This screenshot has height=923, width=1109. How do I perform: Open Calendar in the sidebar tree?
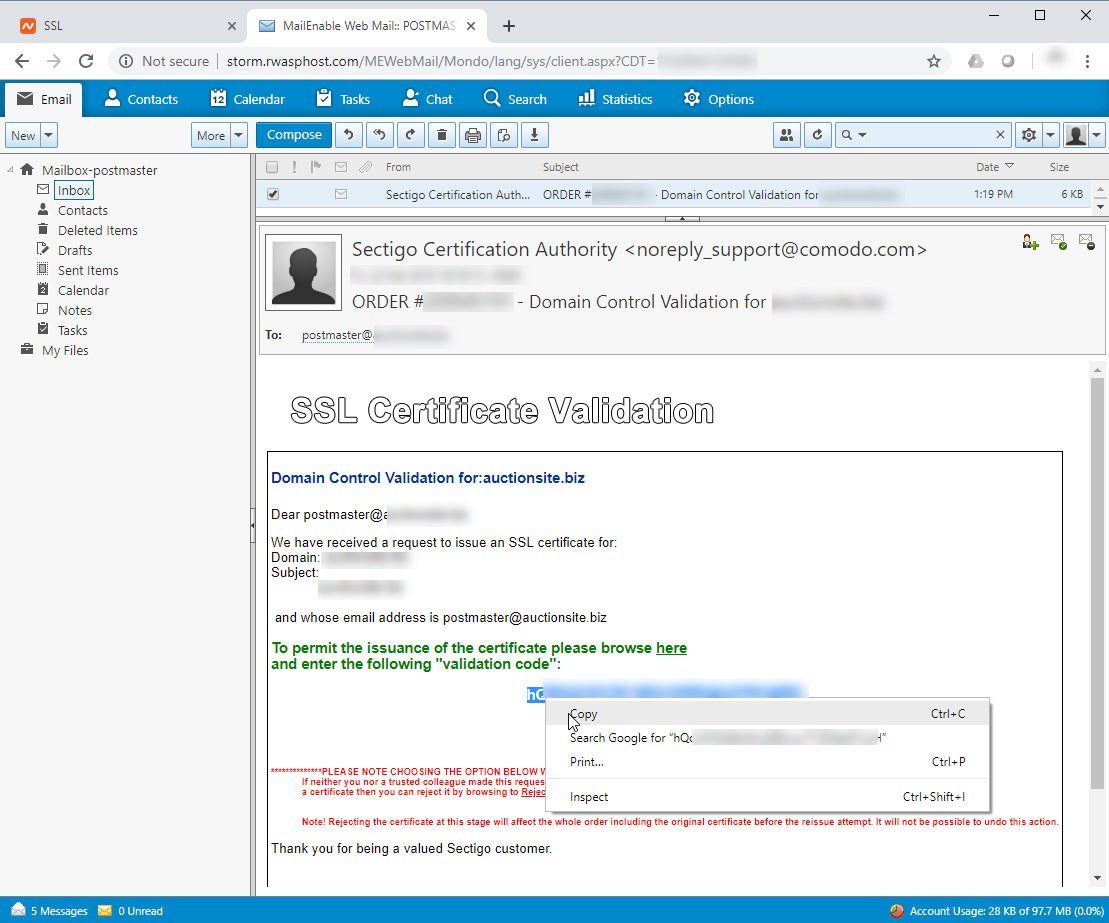[83, 290]
